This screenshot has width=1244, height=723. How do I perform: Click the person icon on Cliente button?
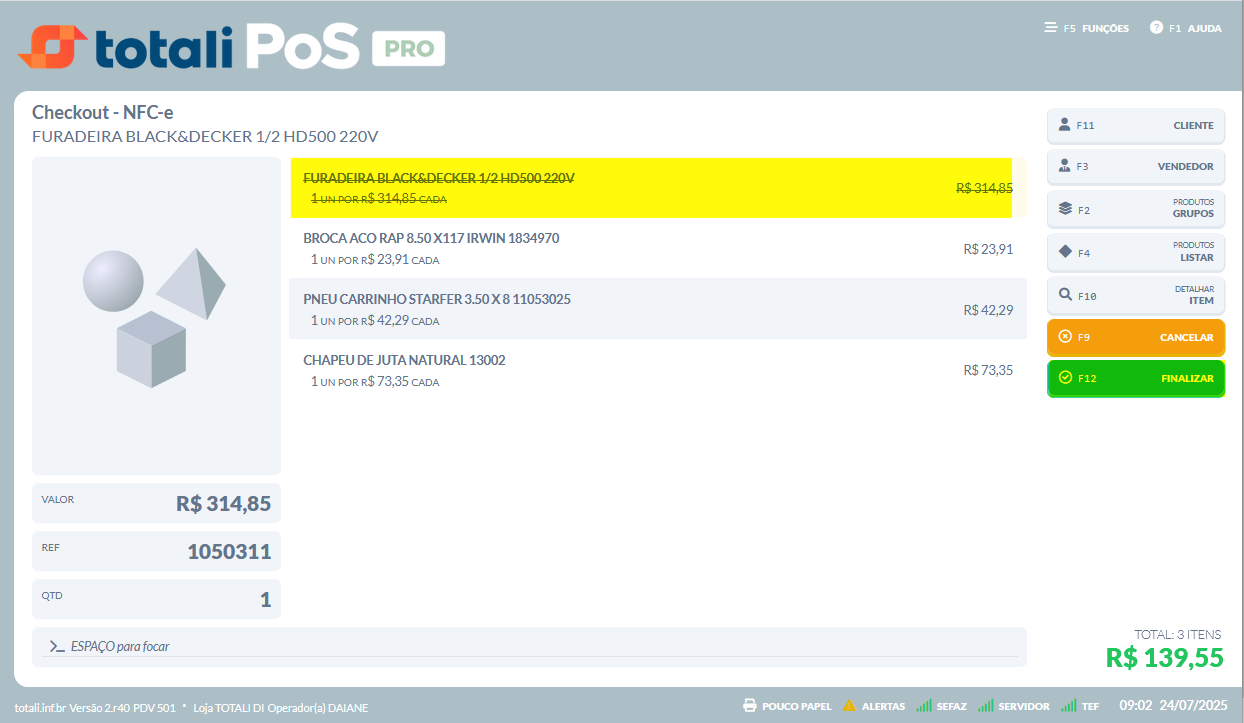(1064, 126)
